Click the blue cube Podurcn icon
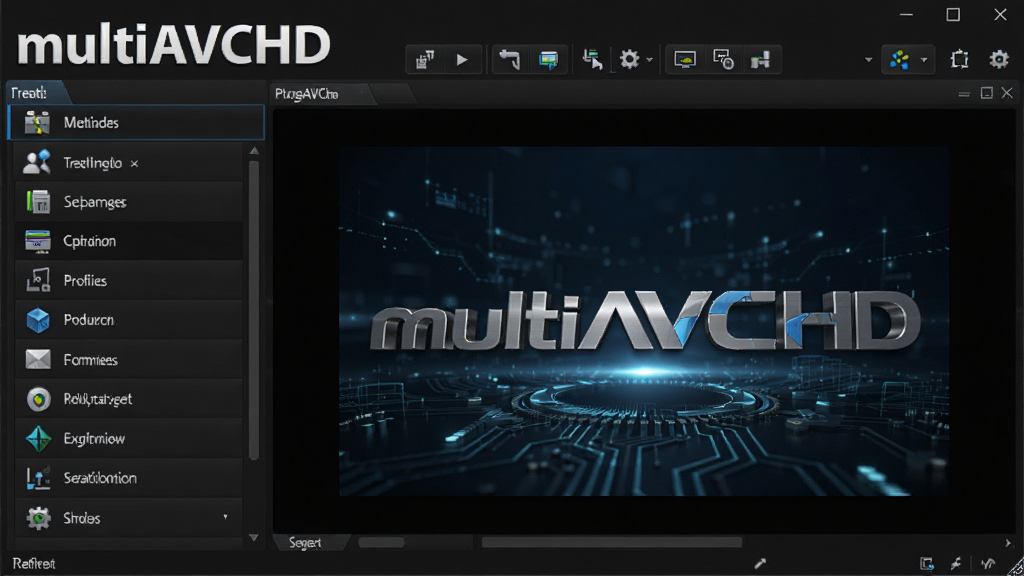The image size is (1024, 576). (x=38, y=320)
